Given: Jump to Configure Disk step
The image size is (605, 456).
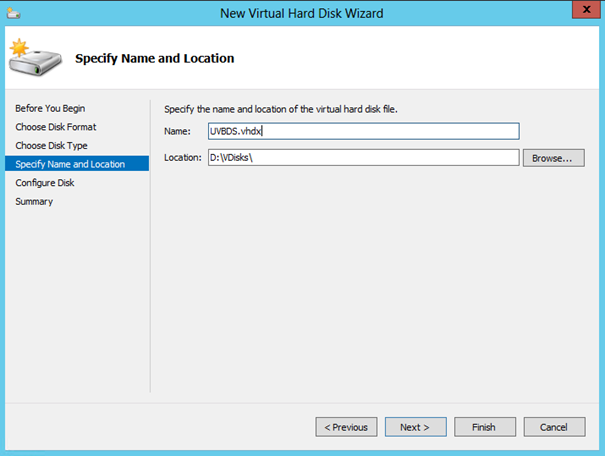Looking at the screenshot, I should click(x=45, y=182).
